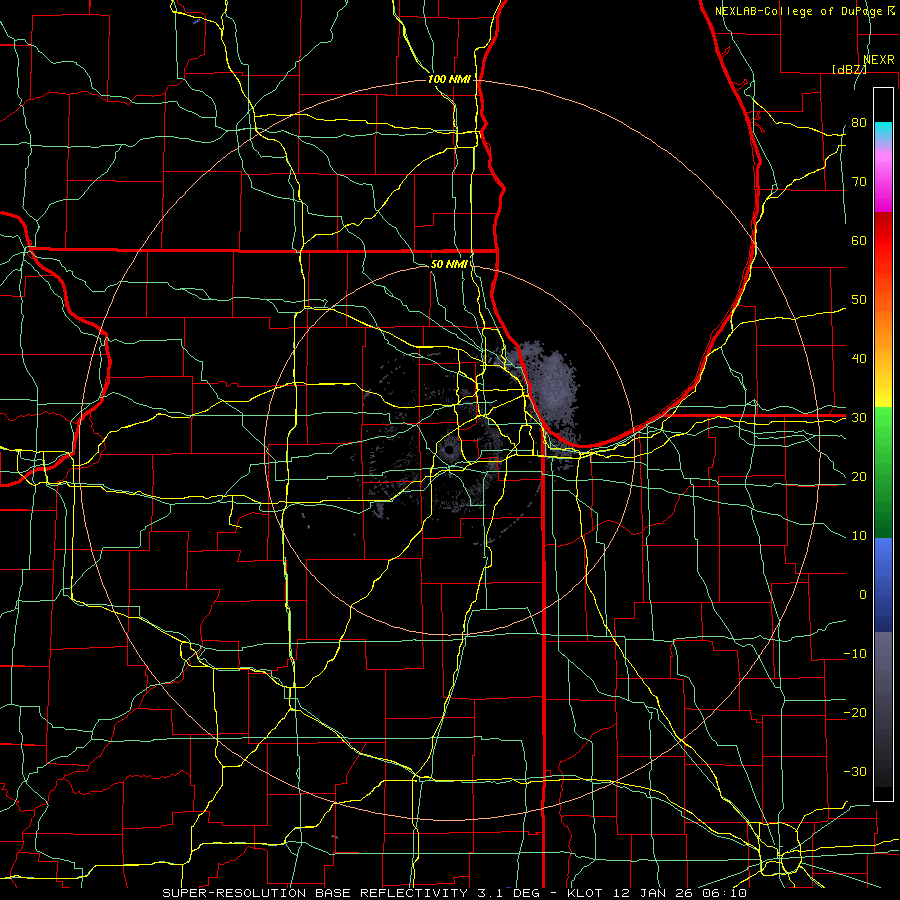Click the "[dBZ]" unit label
The height and width of the screenshot is (900, 900).
[849, 69]
